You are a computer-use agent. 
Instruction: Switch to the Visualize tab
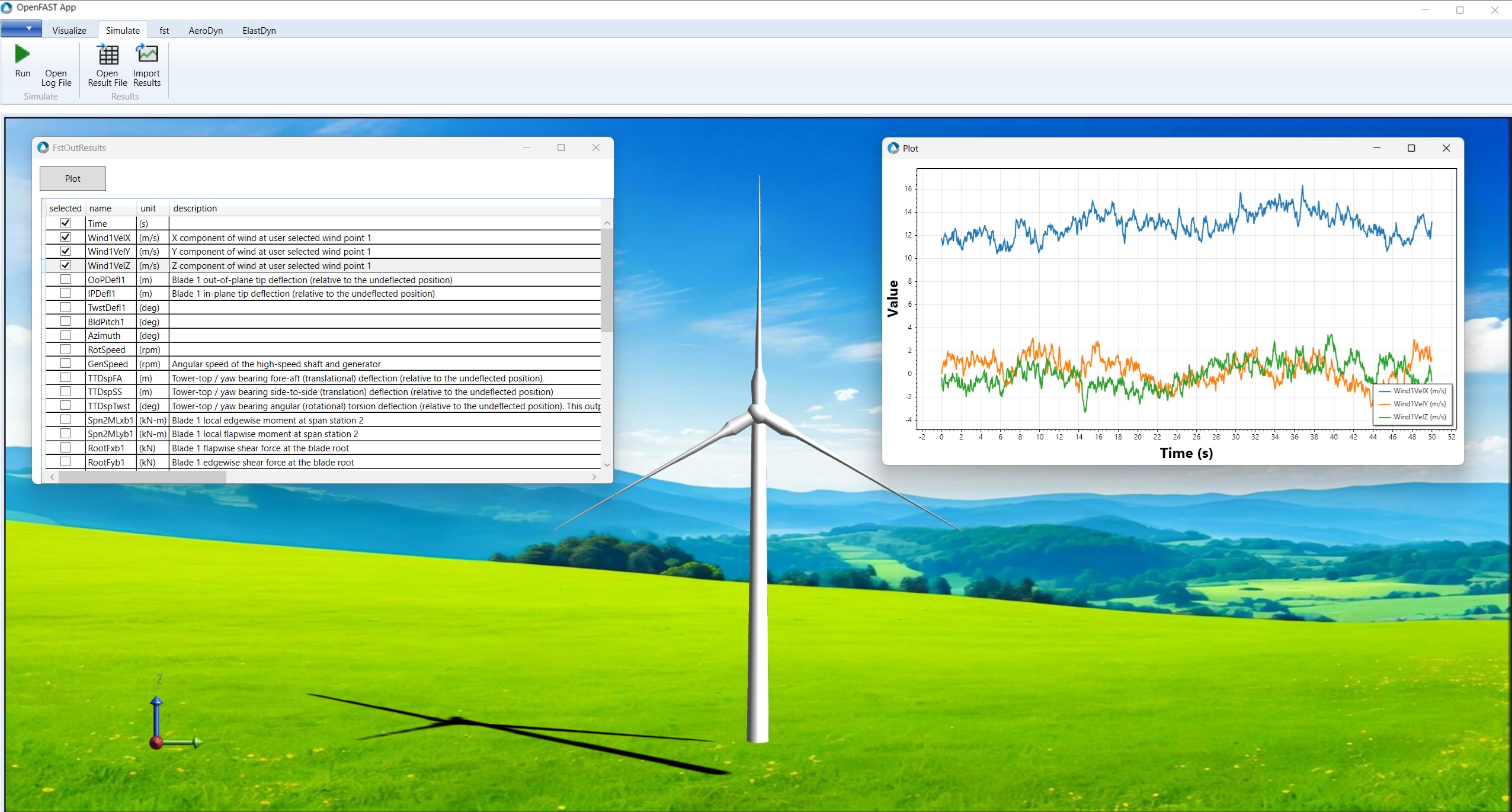69,31
